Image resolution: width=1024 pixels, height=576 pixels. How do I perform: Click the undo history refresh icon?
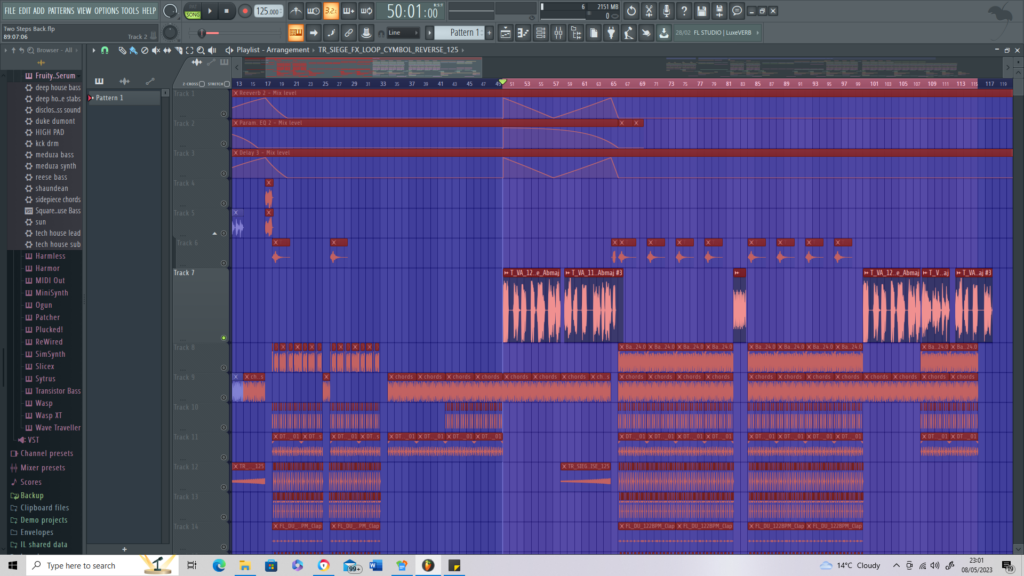(631, 11)
